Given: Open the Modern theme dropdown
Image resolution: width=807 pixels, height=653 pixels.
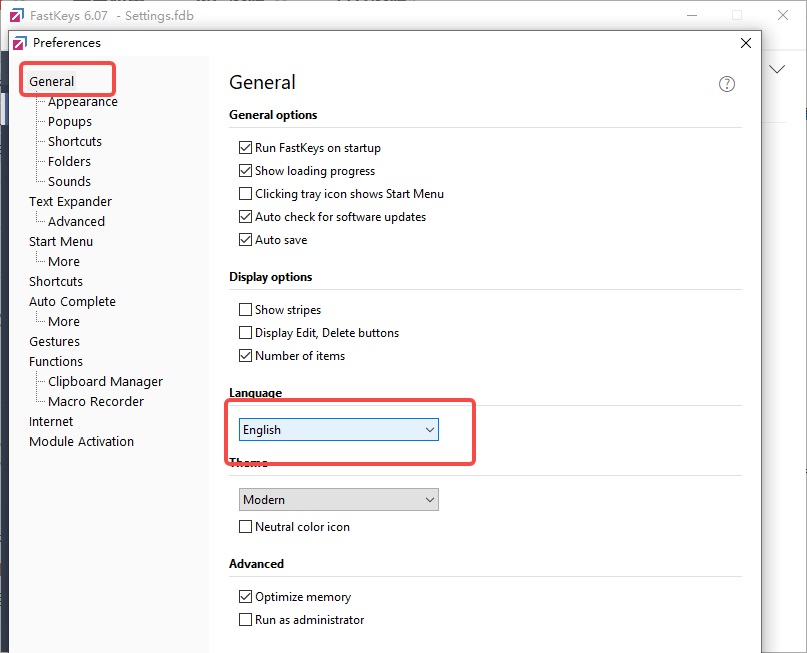Looking at the screenshot, I should 339,500.
